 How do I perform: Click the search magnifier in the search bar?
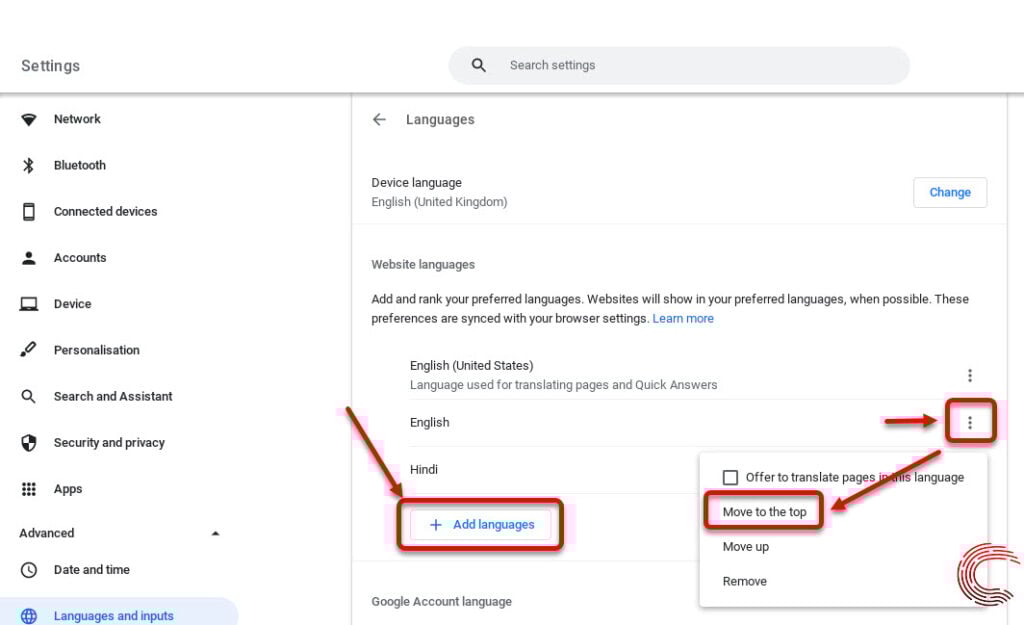479,65
